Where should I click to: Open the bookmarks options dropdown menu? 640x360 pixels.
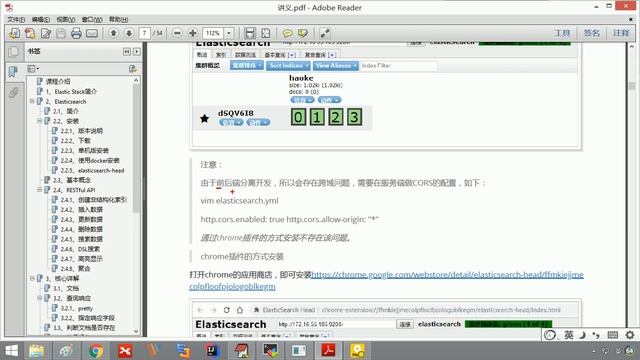point(33,69)
